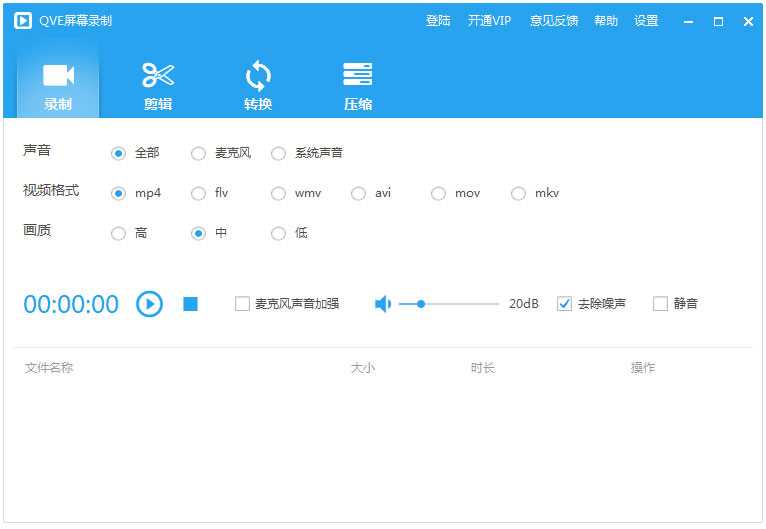
Task: Close the QVE window
Action: click(x=748, y=21)
